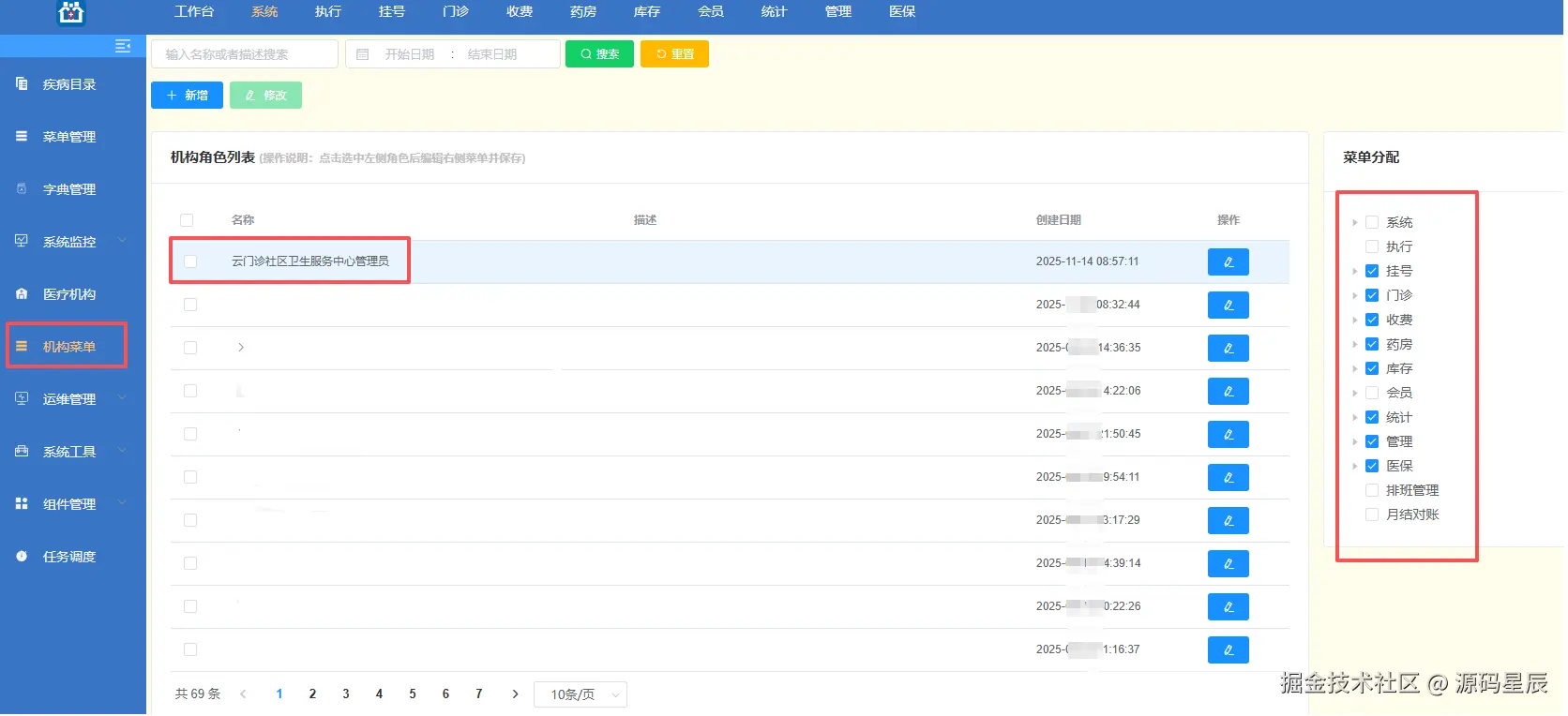The image size is (1568, 716).
Task: Open 工作台 top menu
Action: click(194, 12)
